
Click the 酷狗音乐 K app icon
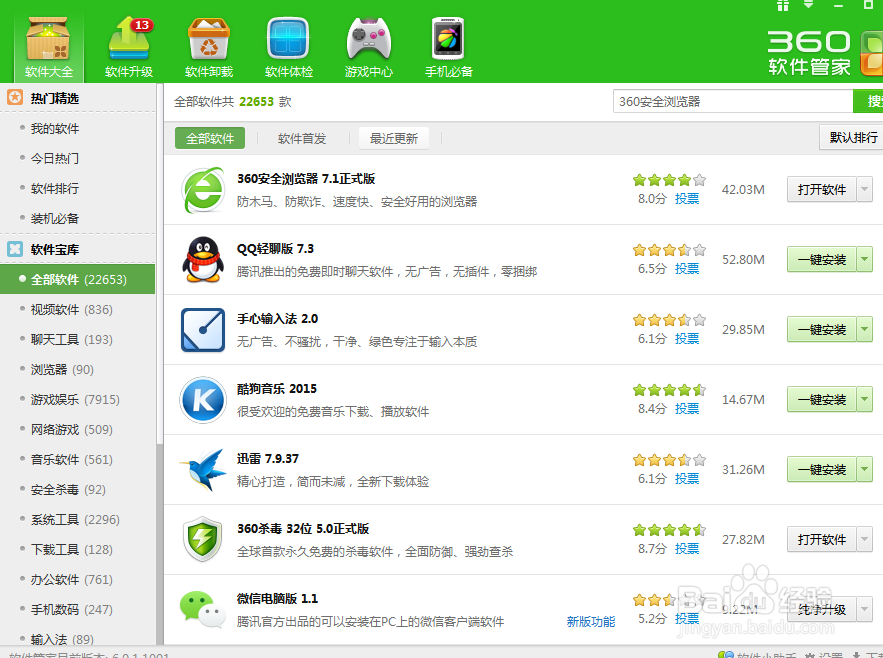tap(203, 399)
